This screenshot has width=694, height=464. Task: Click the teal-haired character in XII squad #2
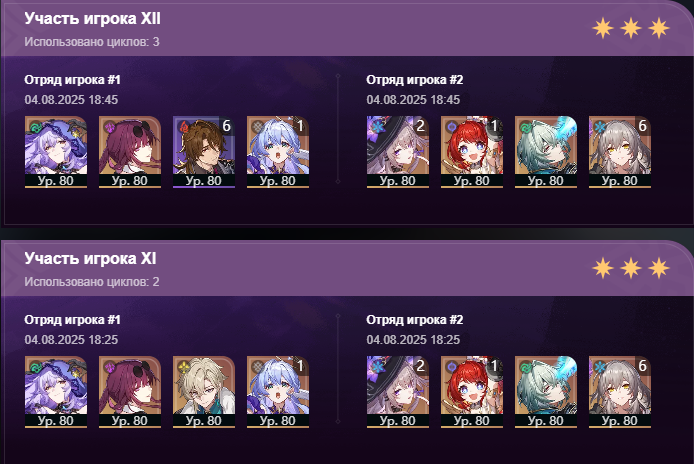coord(546,152)
